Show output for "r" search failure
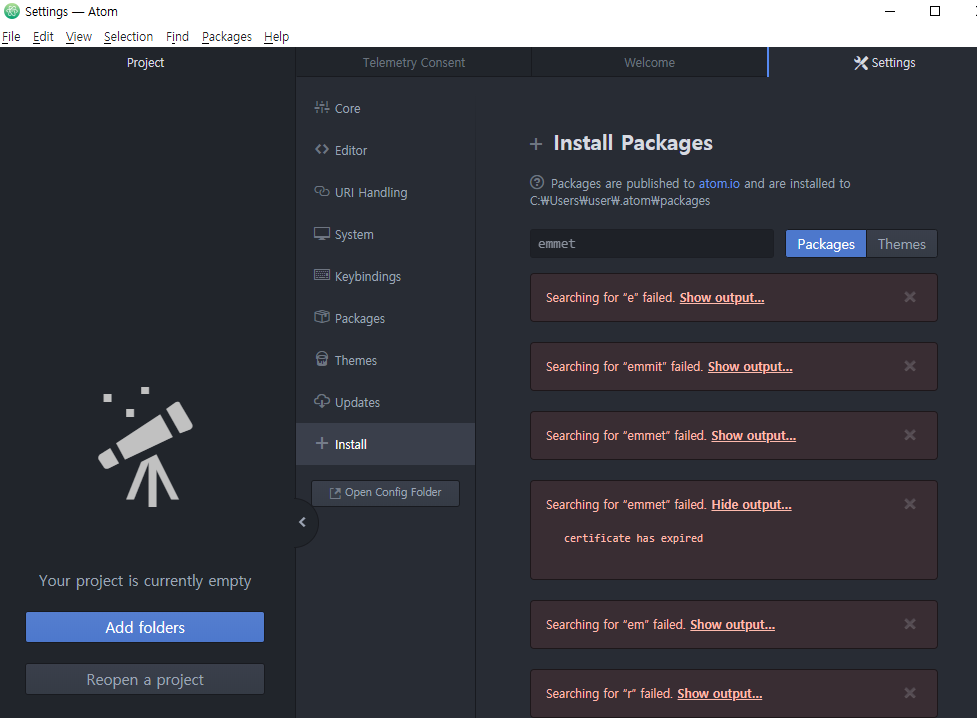Screen dimensions: 977x718 (x=720, y=694)
